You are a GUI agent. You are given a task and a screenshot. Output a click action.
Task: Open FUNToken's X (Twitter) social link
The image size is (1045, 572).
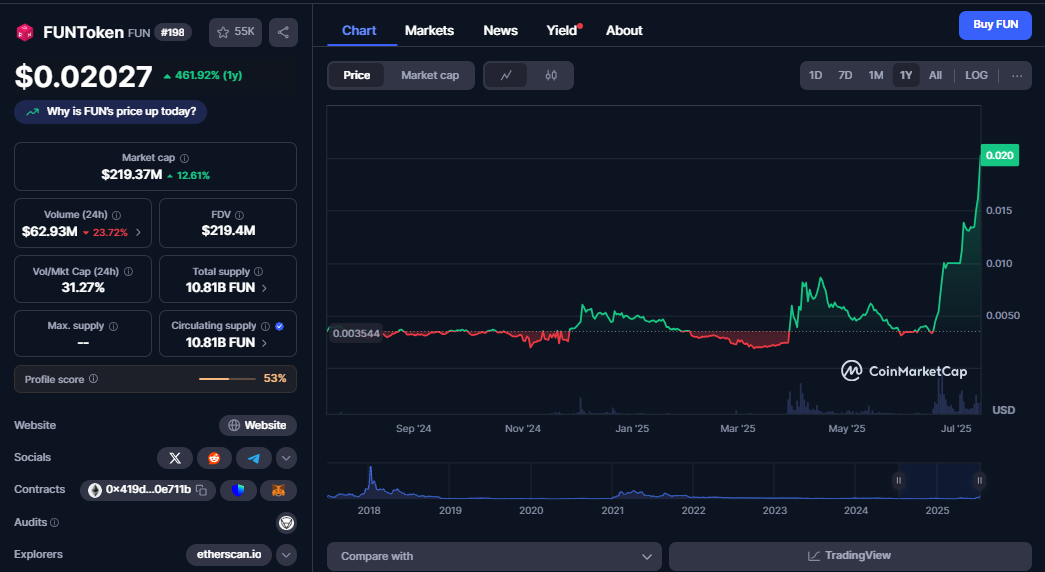(175, 458)
